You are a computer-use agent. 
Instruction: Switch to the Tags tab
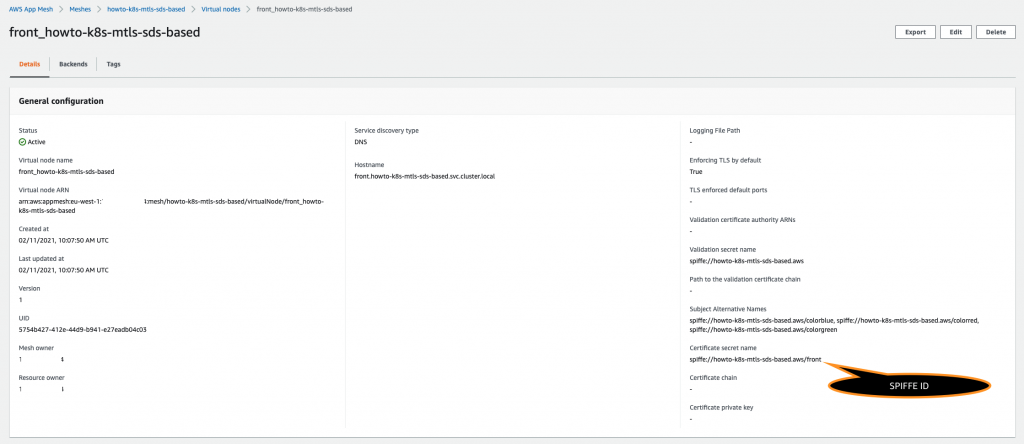[114, 65]
